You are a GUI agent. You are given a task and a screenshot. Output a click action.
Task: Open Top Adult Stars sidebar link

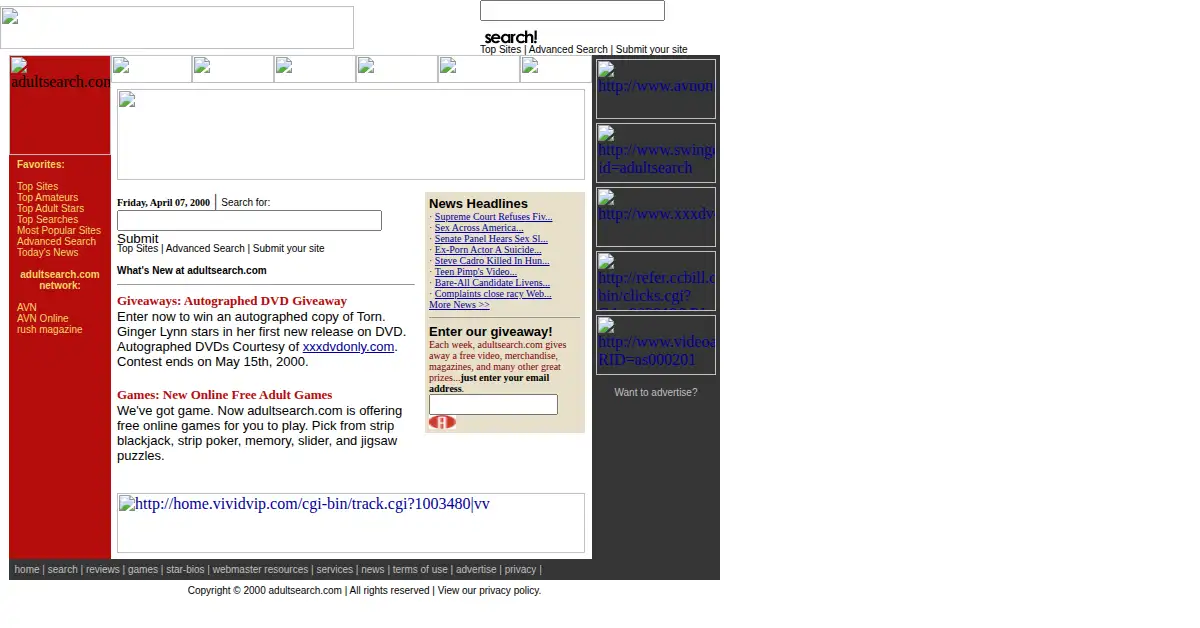50,208
